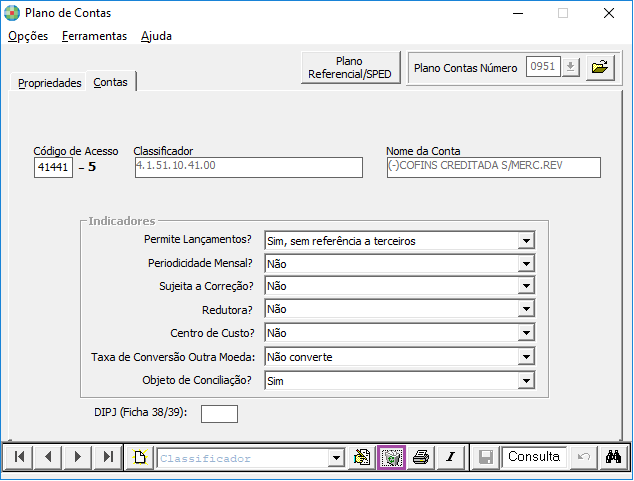The width and height of the screenshot is (634, 481).
Task: Go to the first record
Action: [x=19, y=457]
